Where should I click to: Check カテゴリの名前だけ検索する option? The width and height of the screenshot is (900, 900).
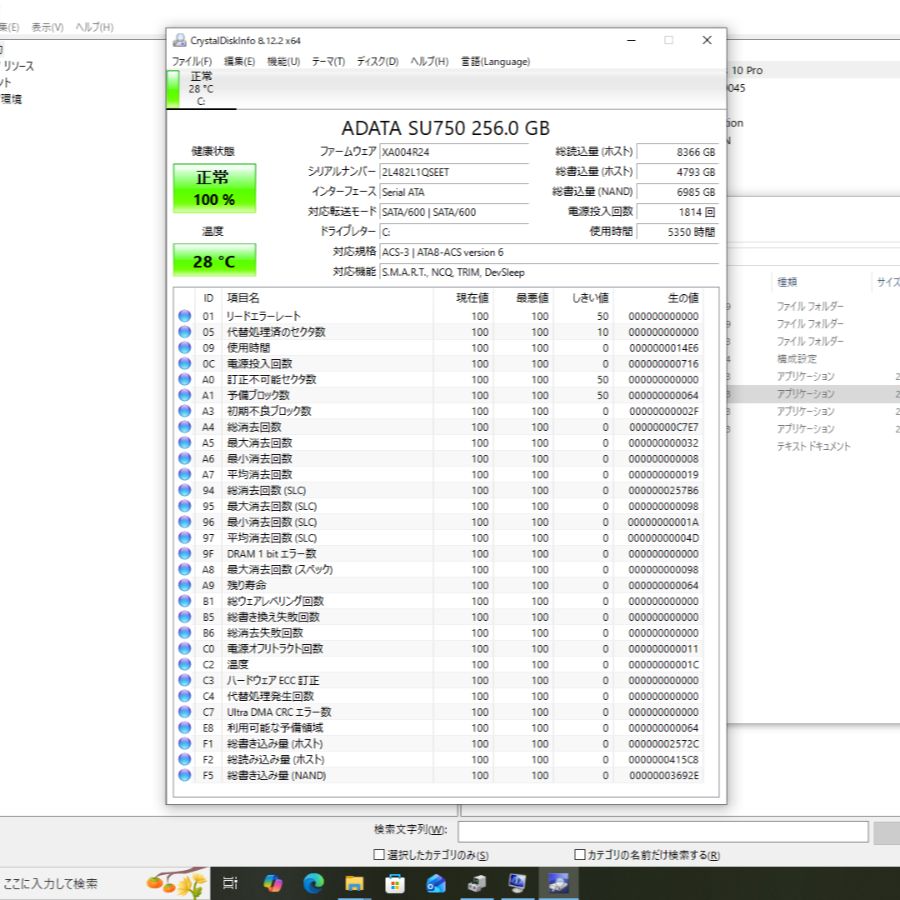pyautogui.click(x=580, y=855)
